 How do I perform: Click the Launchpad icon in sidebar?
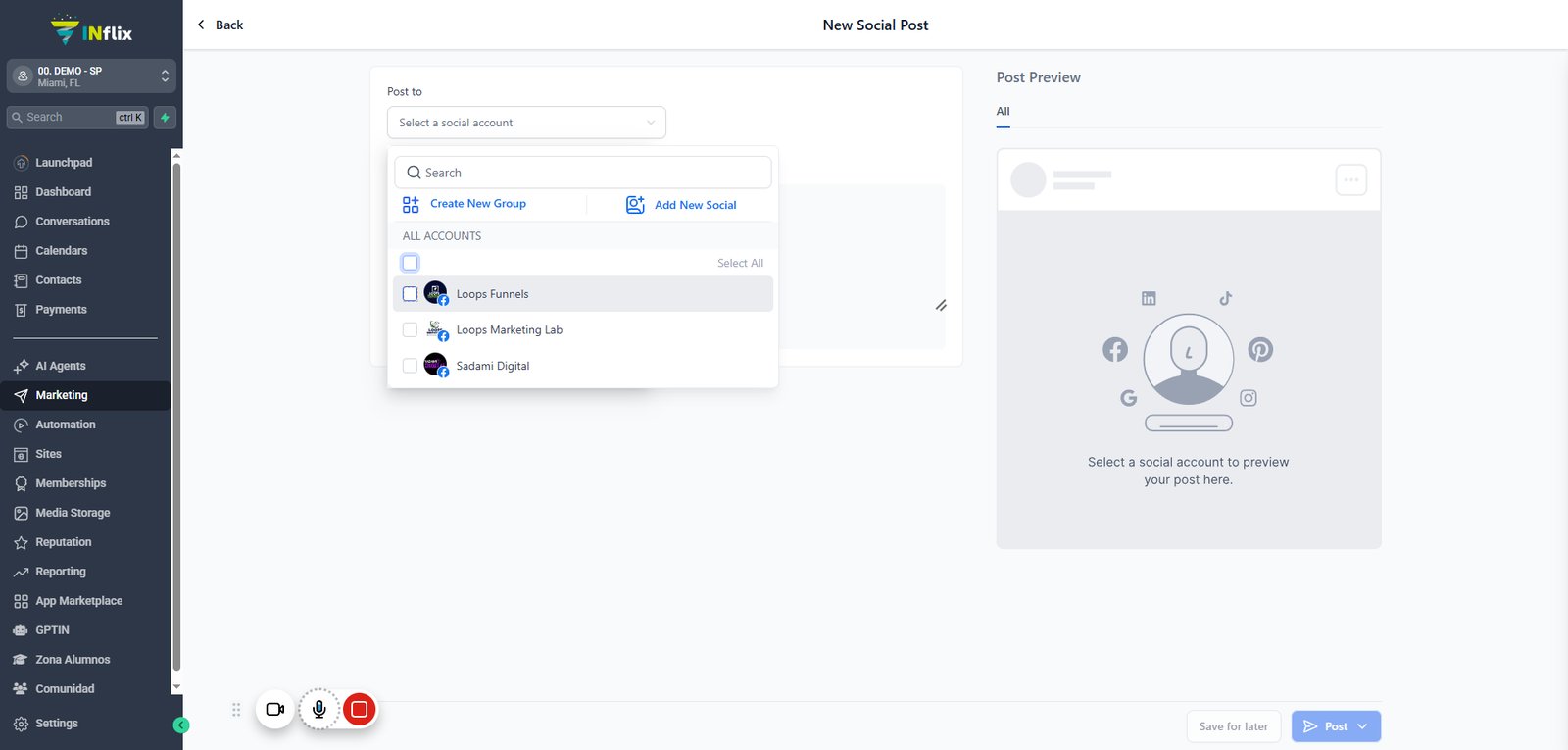[x=21, y=163]
